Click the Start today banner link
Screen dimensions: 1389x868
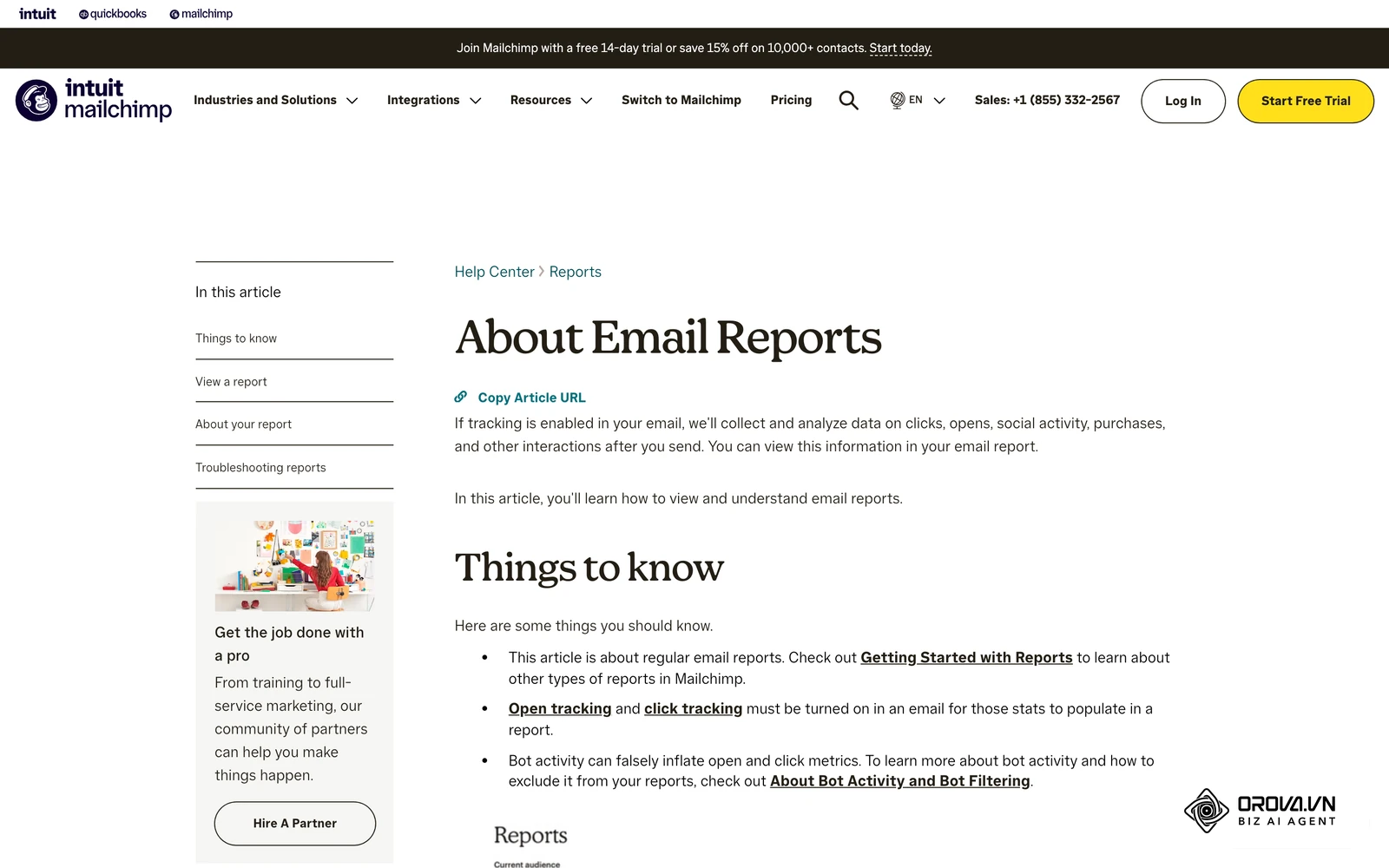click(x=900, y=49)
